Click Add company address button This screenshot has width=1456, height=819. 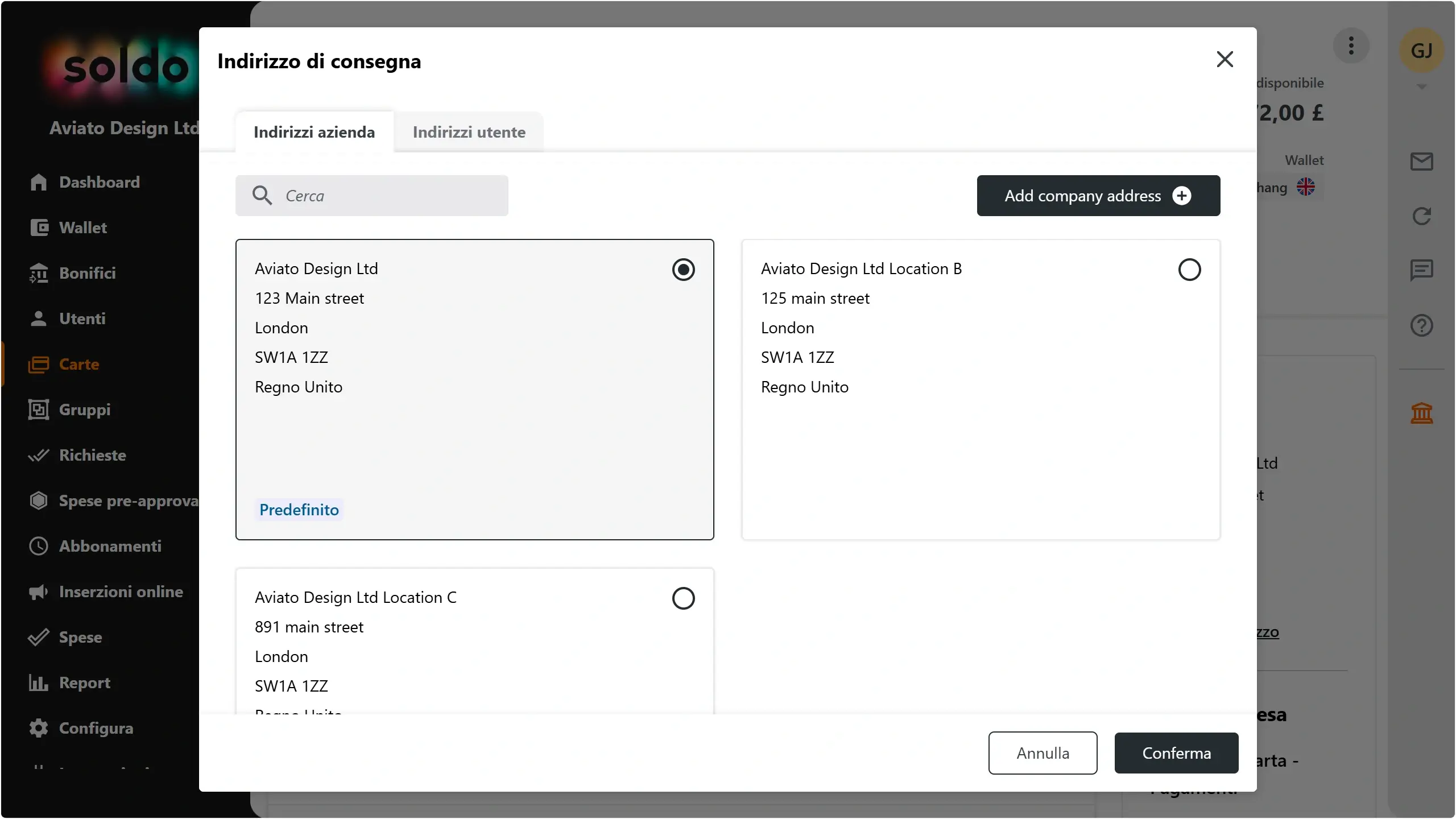1098,196
